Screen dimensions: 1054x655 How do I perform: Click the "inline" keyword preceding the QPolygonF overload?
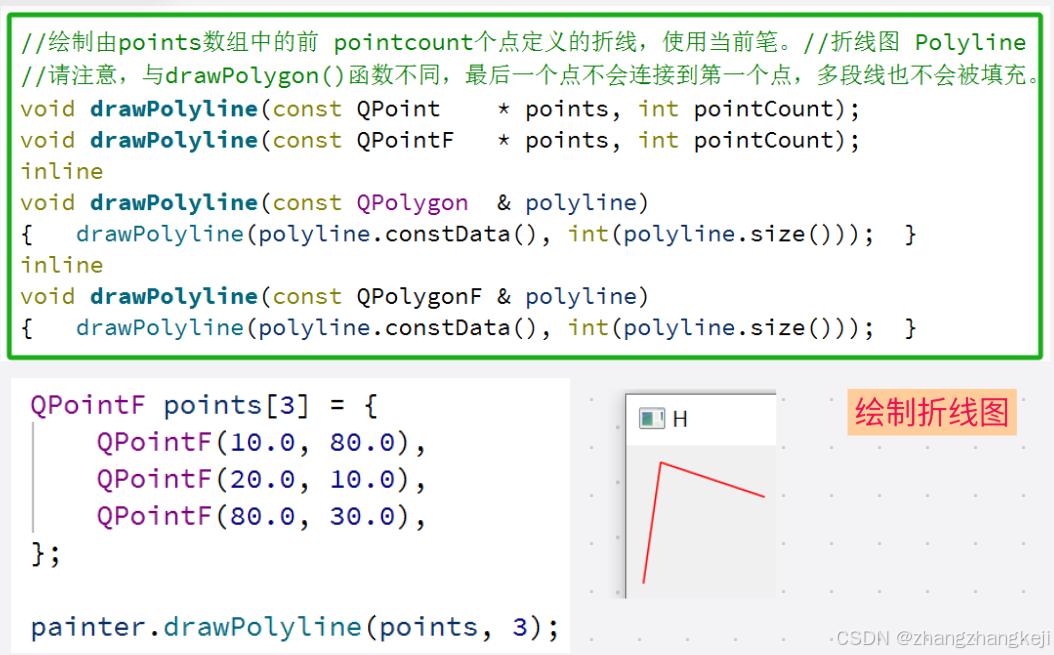pos(62,265)
